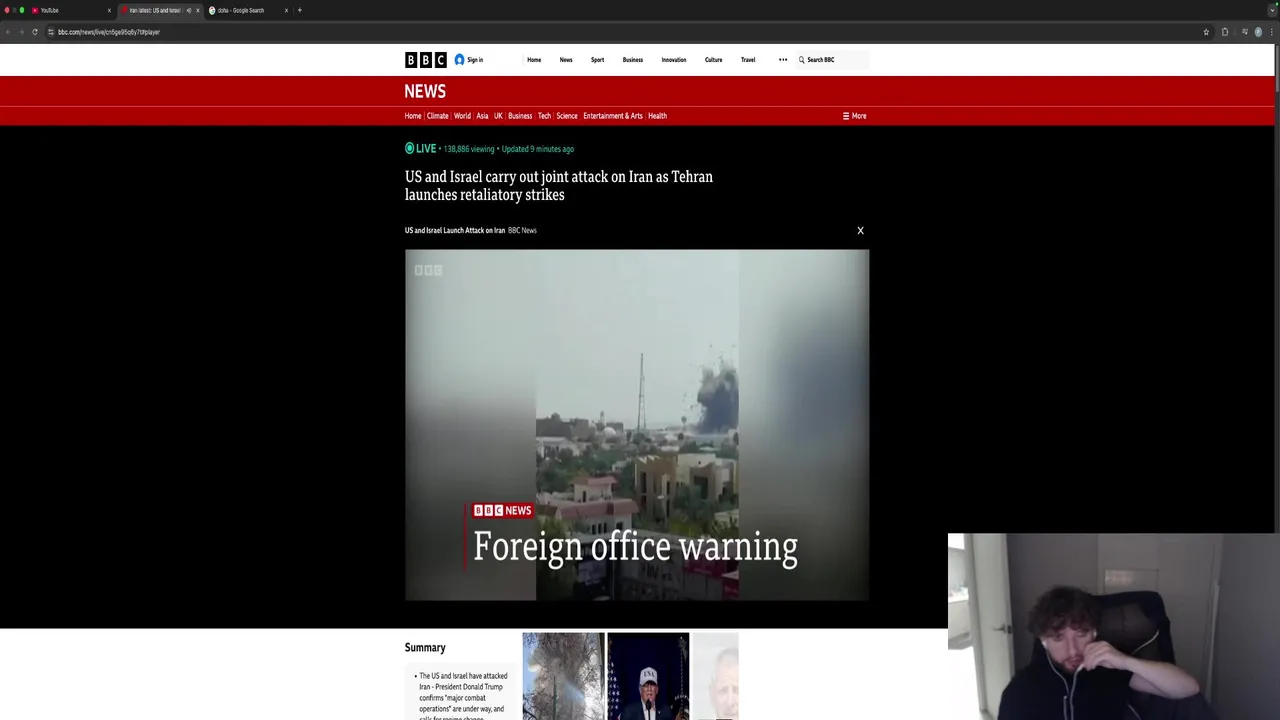
Task: Open a new tab with plus button
Action: point(299,10)
